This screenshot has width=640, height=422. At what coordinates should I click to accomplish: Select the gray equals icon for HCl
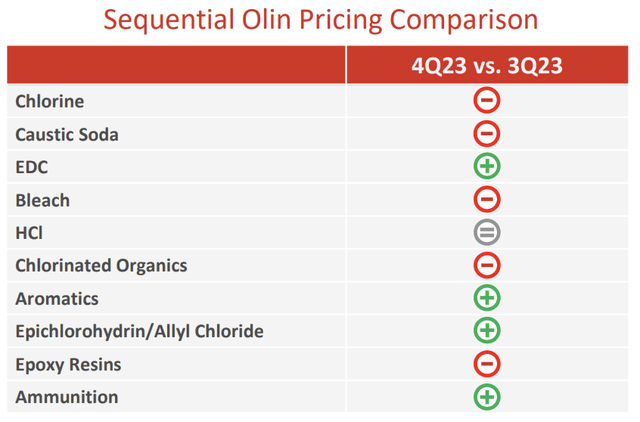pyautogui.click(x=487, y=233)
